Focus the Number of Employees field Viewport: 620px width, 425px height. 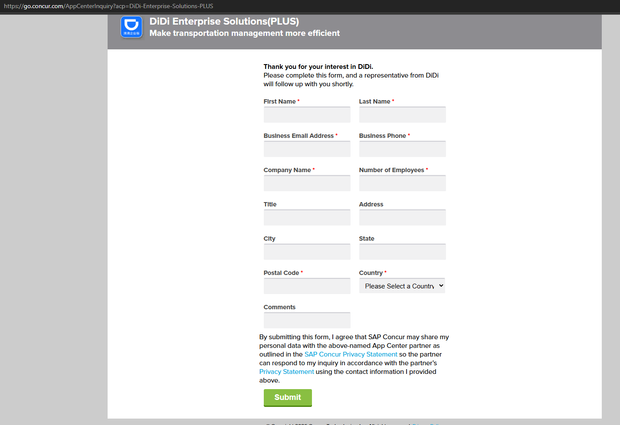point(402,183)
